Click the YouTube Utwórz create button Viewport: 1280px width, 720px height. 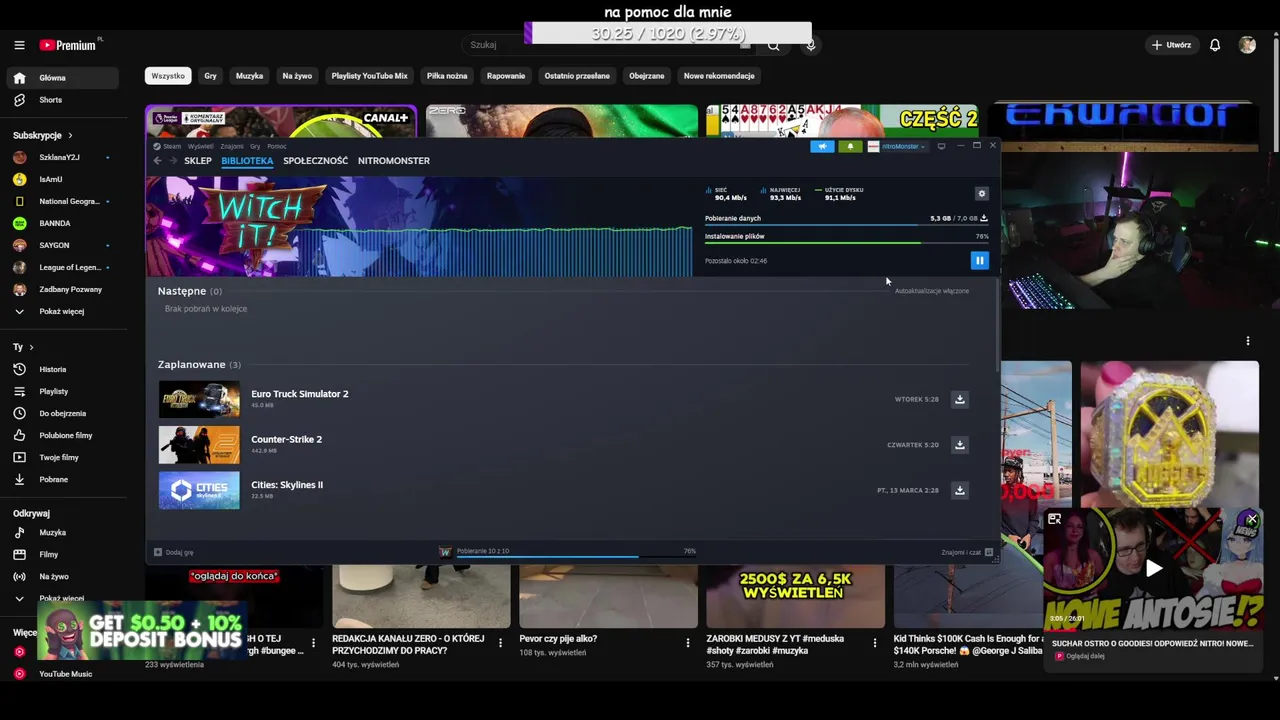[1171, 45]
